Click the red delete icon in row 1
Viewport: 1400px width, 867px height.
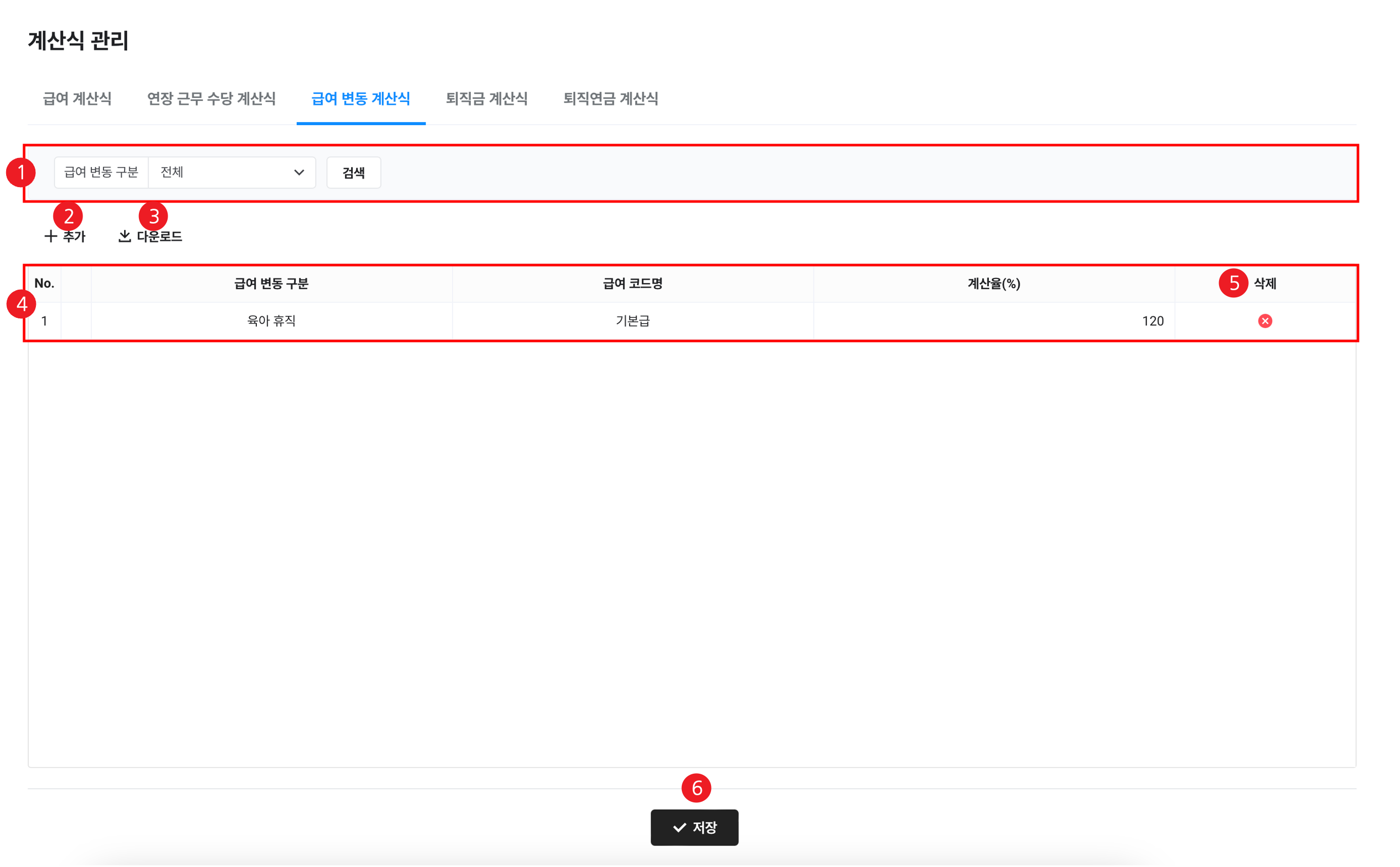tap(1265, 321)
